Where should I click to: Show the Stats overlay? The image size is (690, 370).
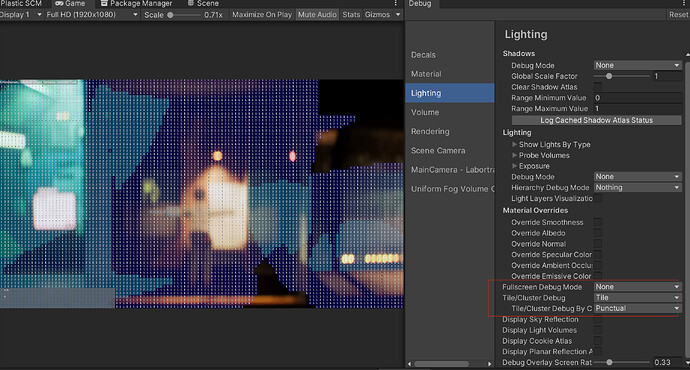(x=351, y=15)
